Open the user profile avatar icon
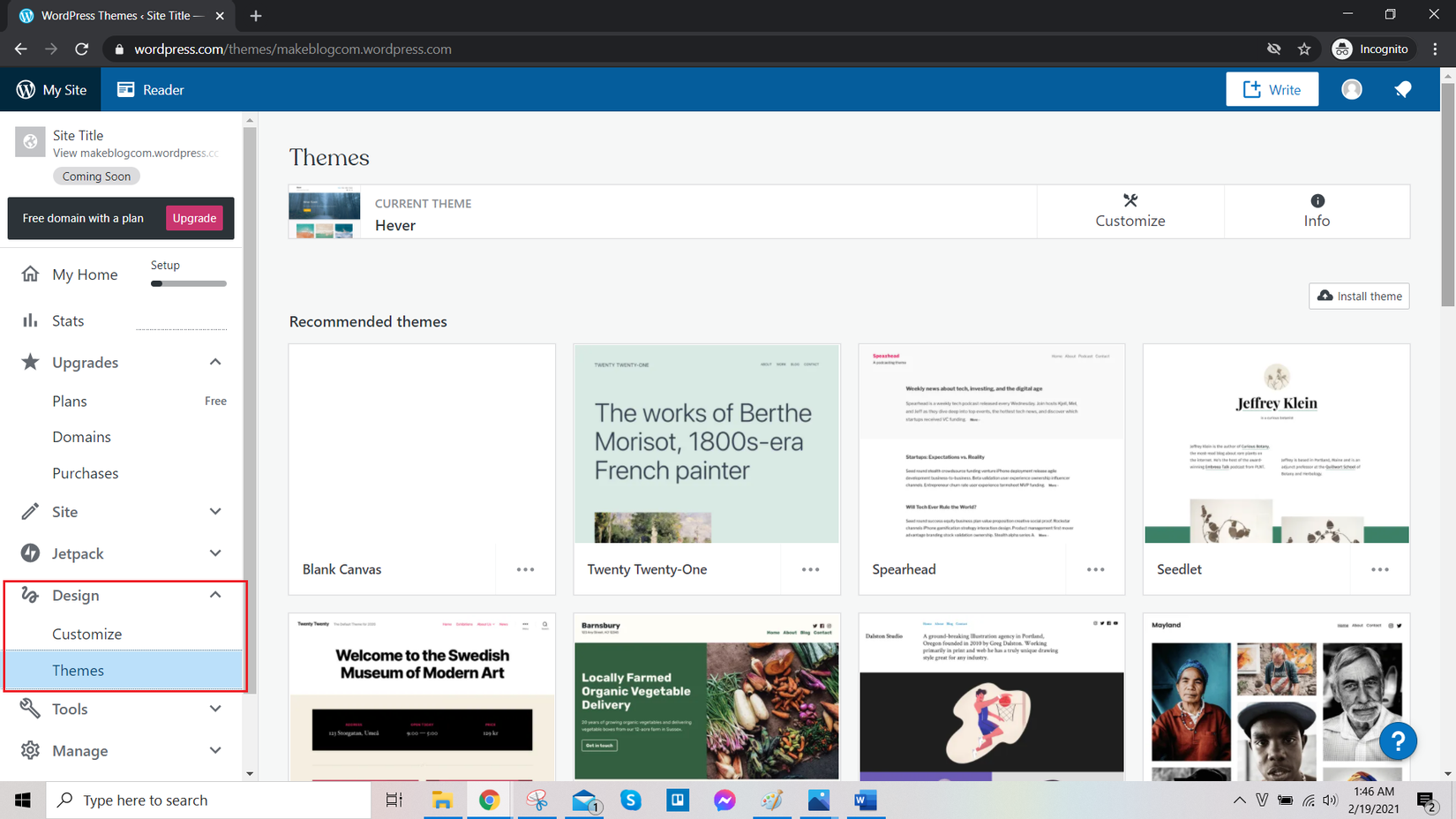Viewport: 1456px width, 819px height. 1351,89
